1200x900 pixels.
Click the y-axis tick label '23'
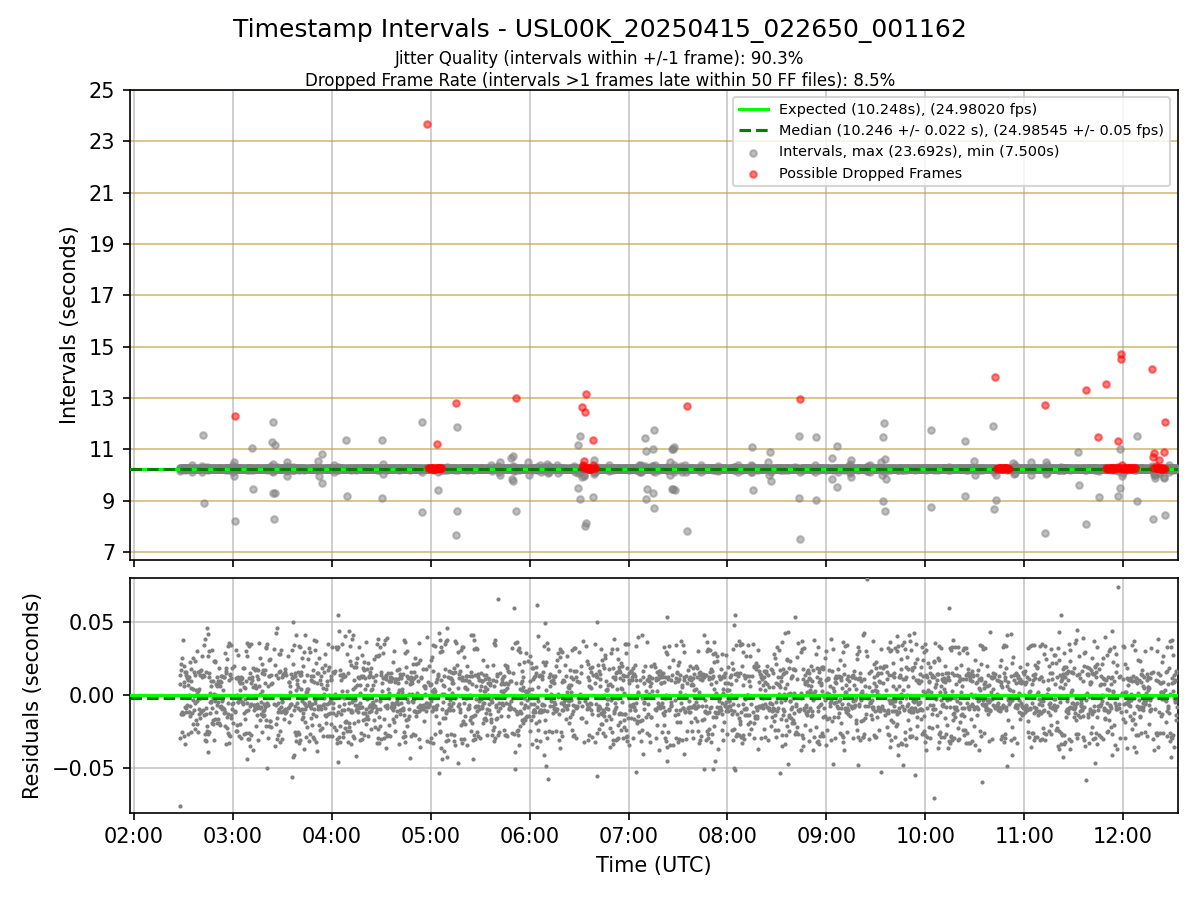click(101, 141)
